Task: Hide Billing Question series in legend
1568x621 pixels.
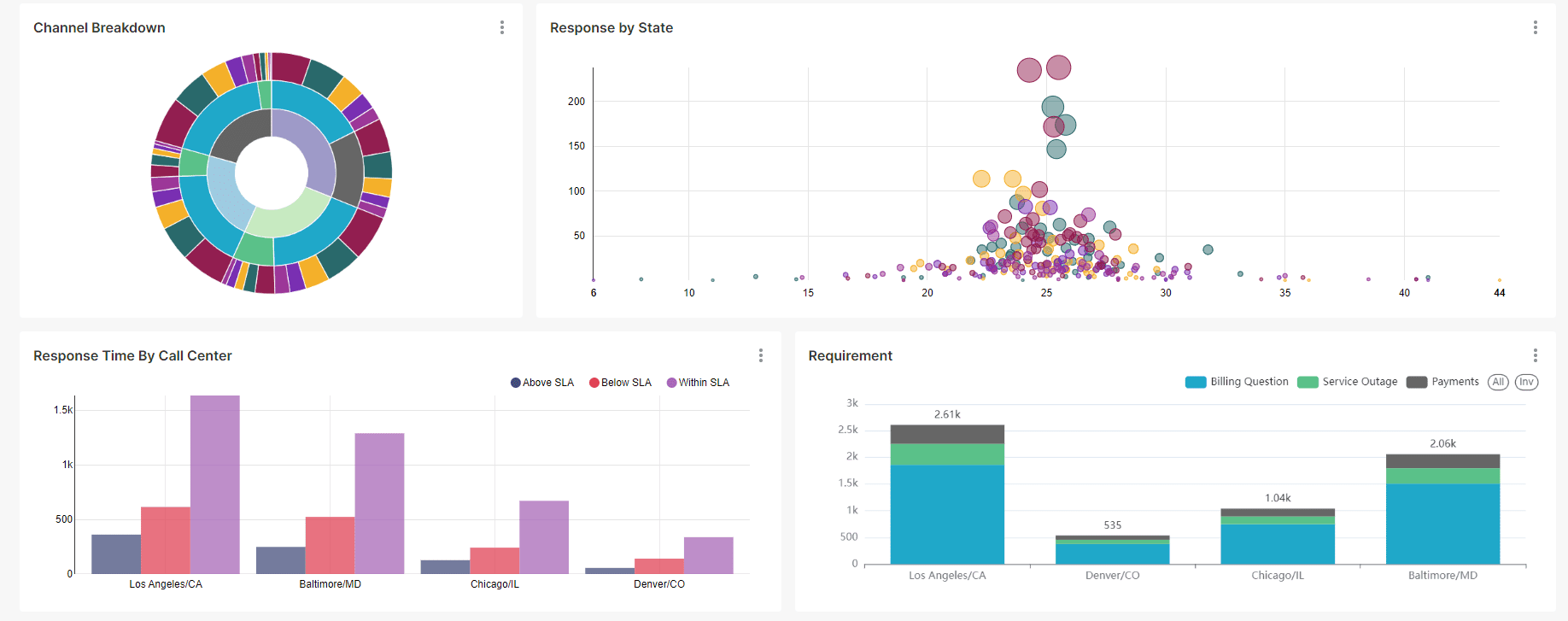Action: click(1237, 382)
